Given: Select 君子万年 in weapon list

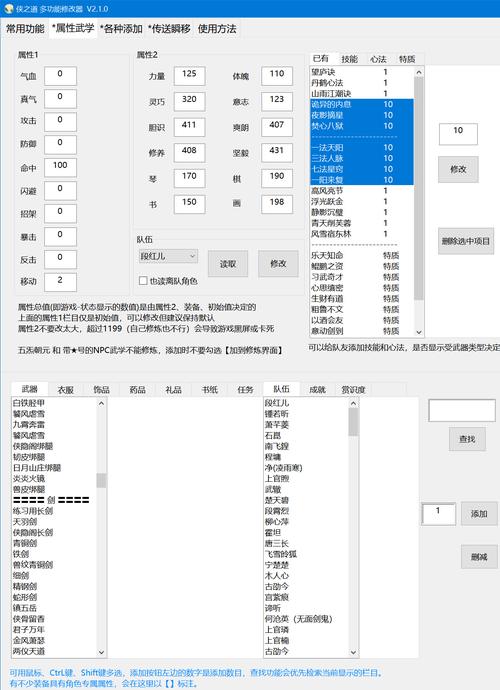Looking at the screenshot, I should point(54,629).
